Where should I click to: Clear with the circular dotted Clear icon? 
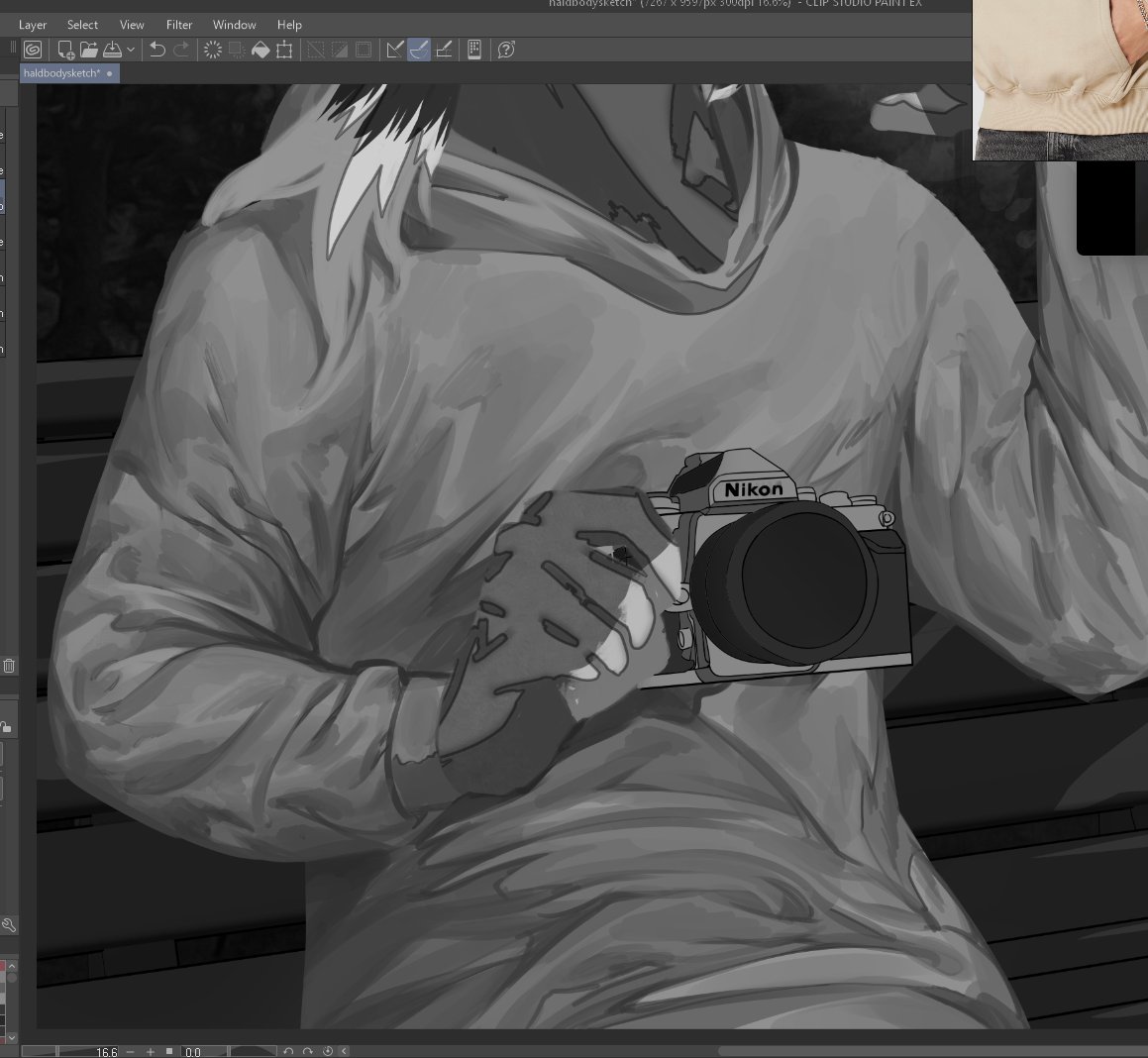point(212,50)
